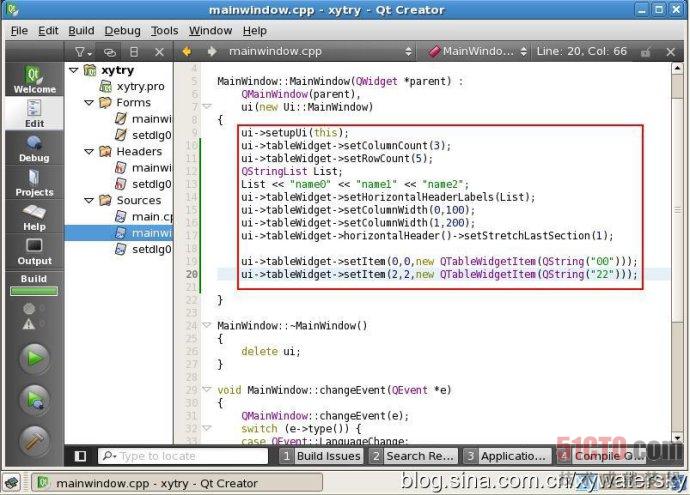
Task: Fold the destructor at line 24
Action: [207, 325]
